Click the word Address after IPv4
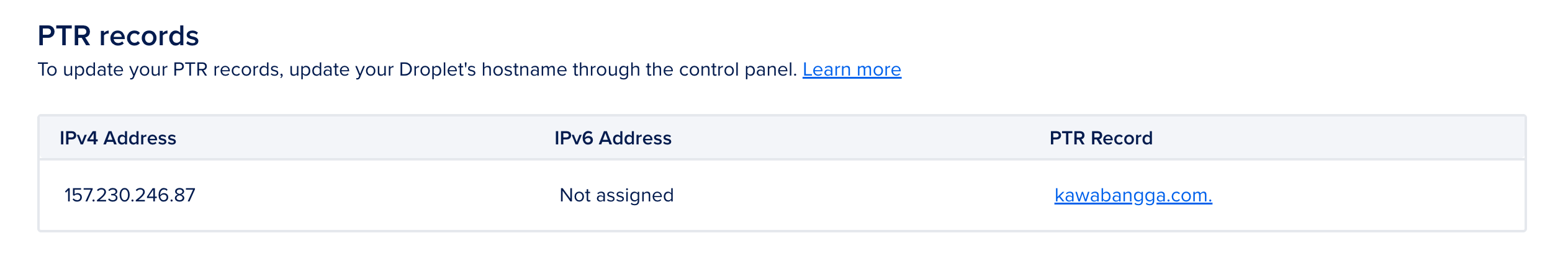Viewport: 1568px width, 264px height. point(140,138)
